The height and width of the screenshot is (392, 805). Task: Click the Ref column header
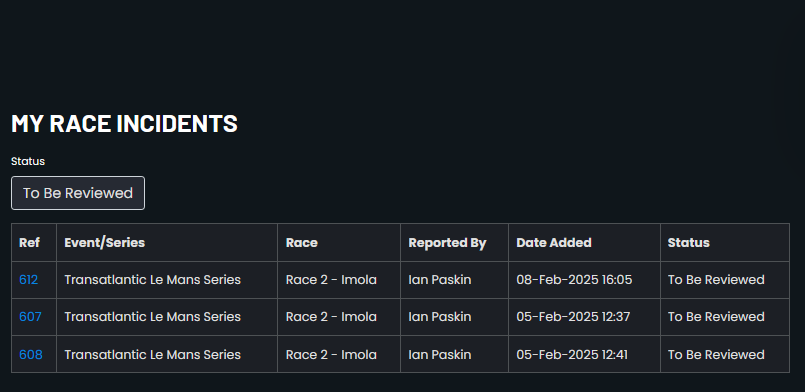point(29,242)
